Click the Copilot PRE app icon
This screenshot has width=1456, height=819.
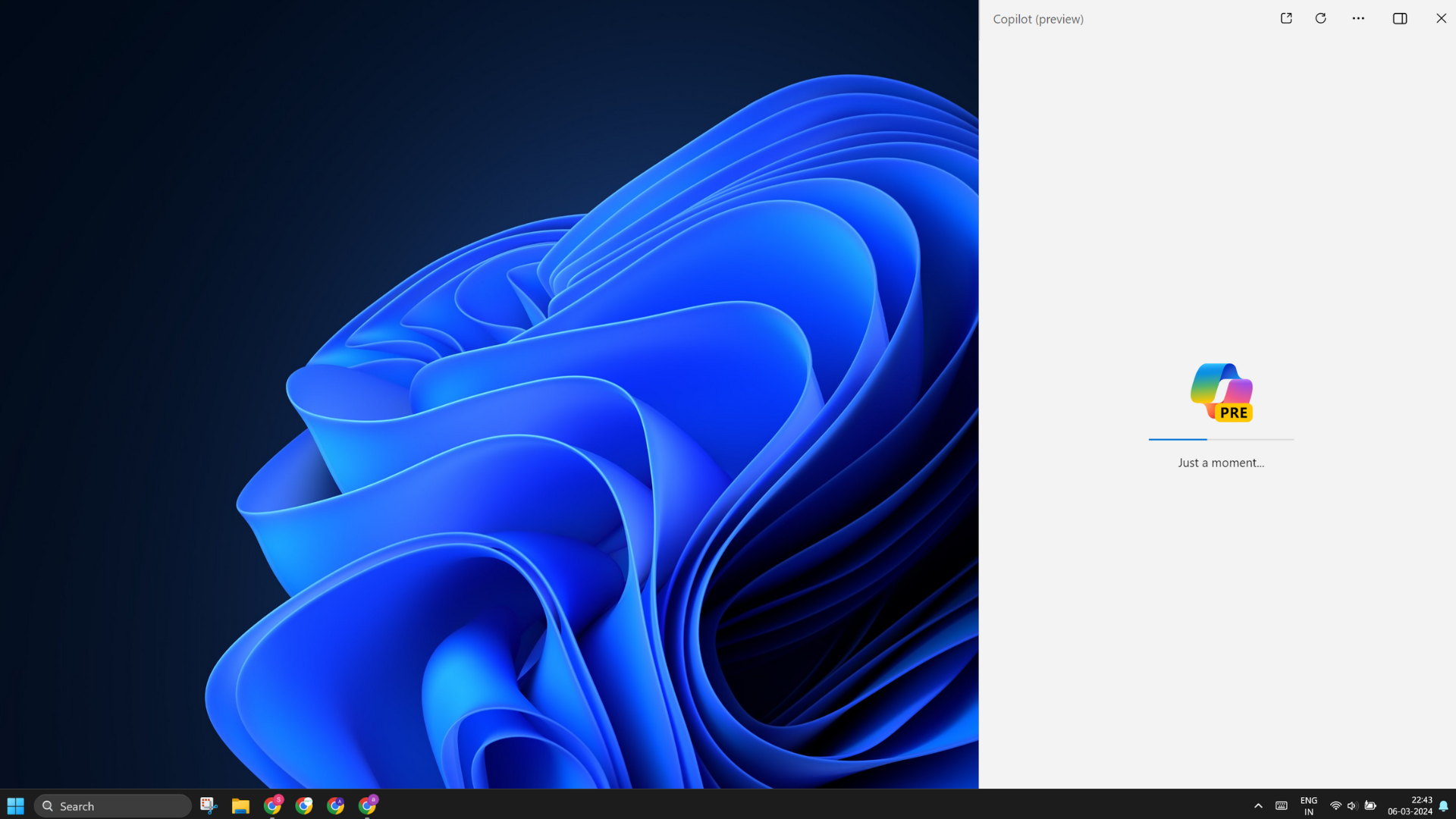click(x=1220, y=391)
